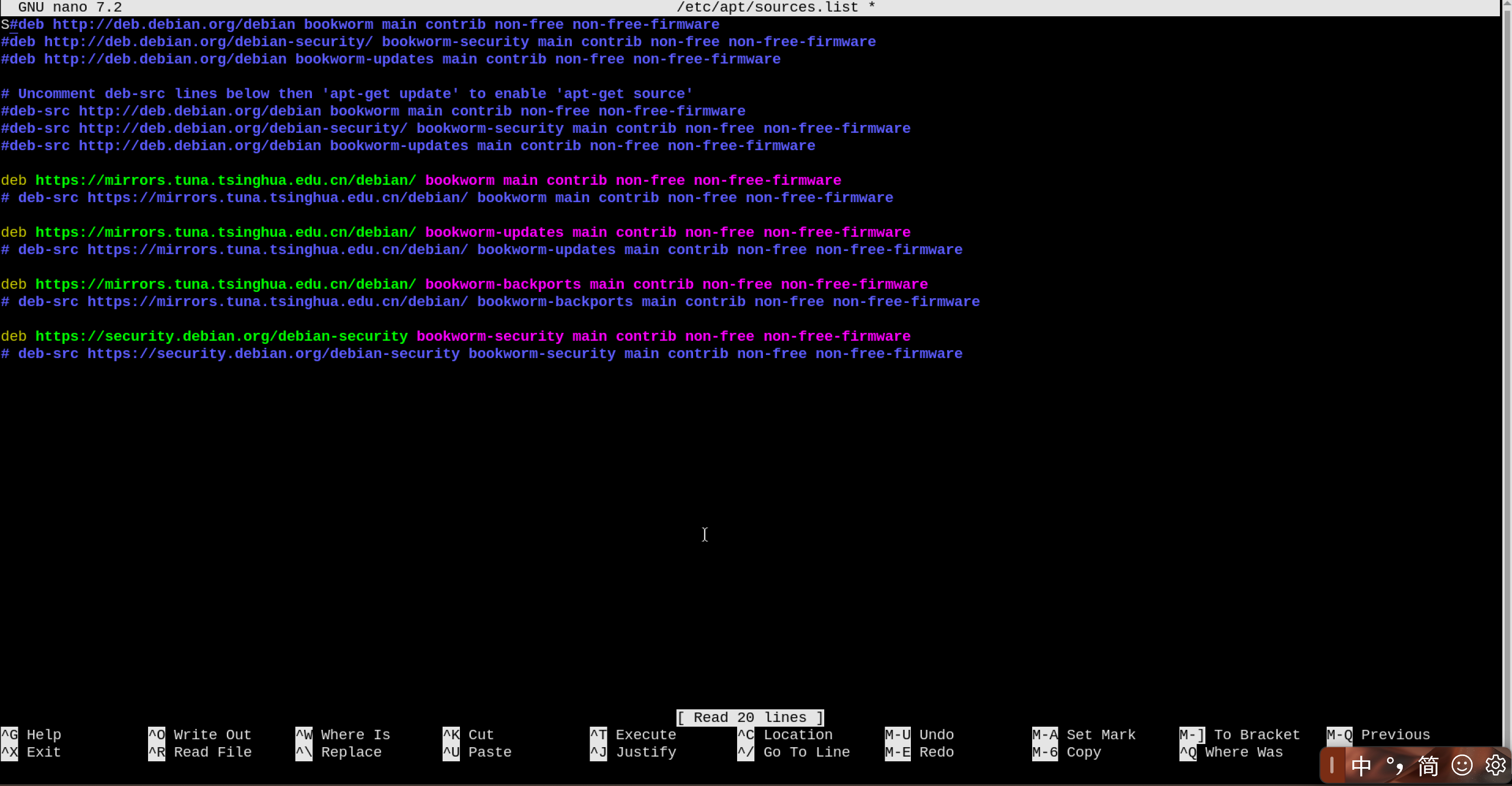Click the ^/ Go To Line shortcut
Viewport: 1512px width, 786px height.
pyautogui.click(x=793, y=752)
